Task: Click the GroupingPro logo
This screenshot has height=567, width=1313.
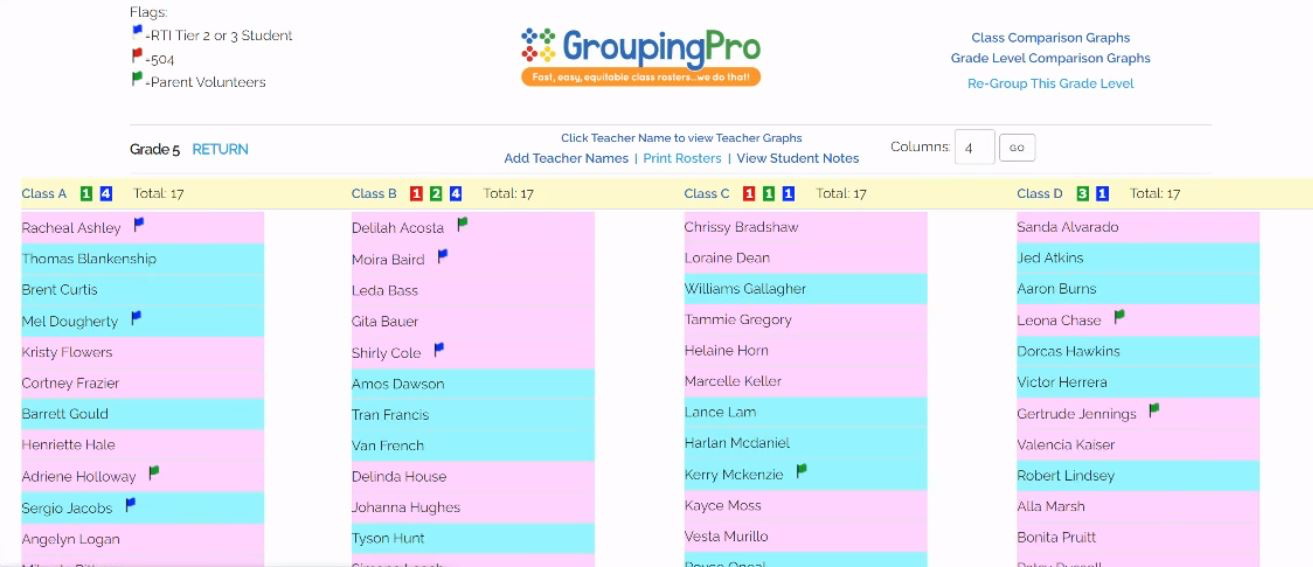Action: [641, 56]
